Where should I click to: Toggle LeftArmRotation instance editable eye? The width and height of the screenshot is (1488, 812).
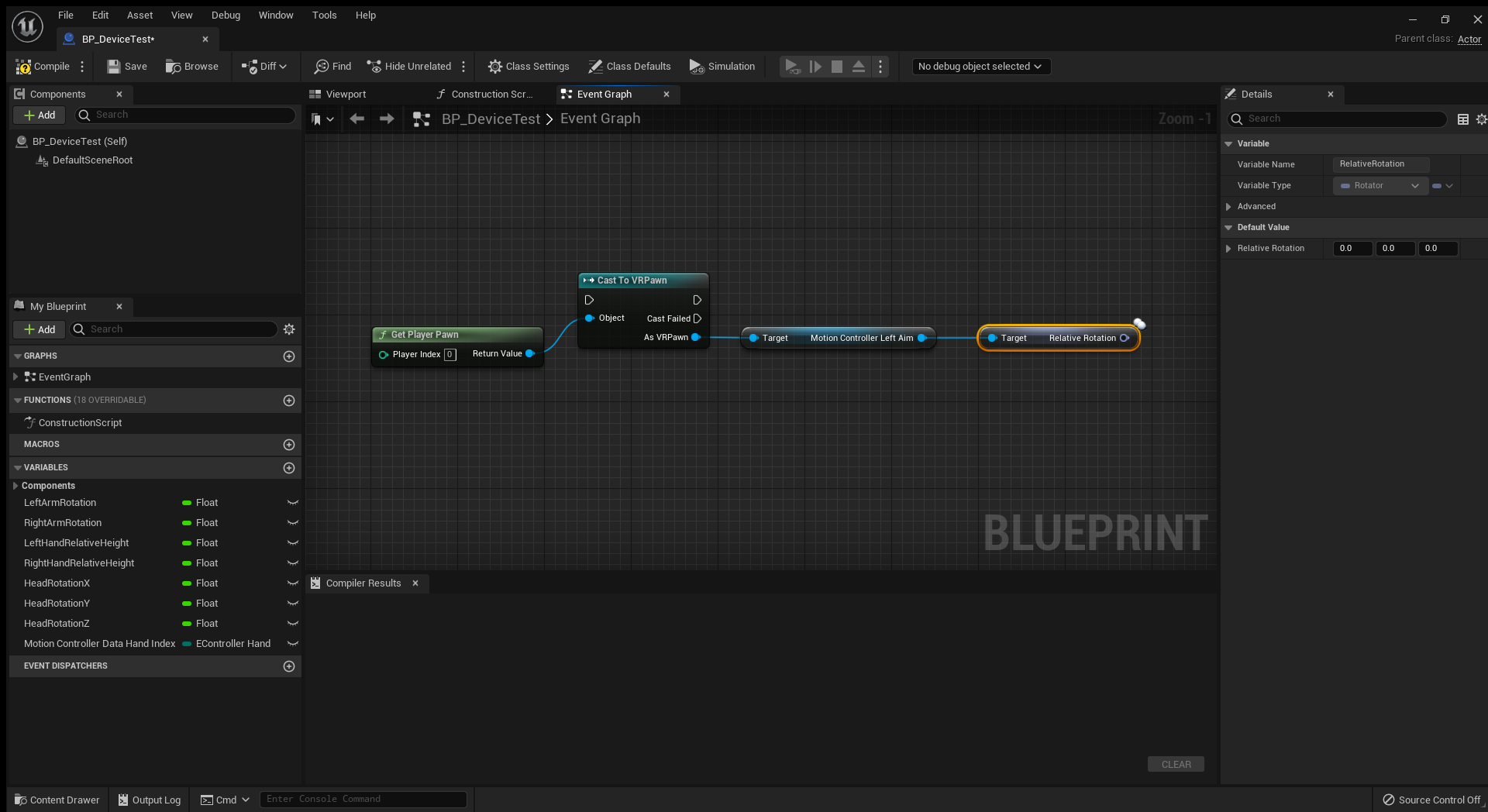click(x=293, y=503)
